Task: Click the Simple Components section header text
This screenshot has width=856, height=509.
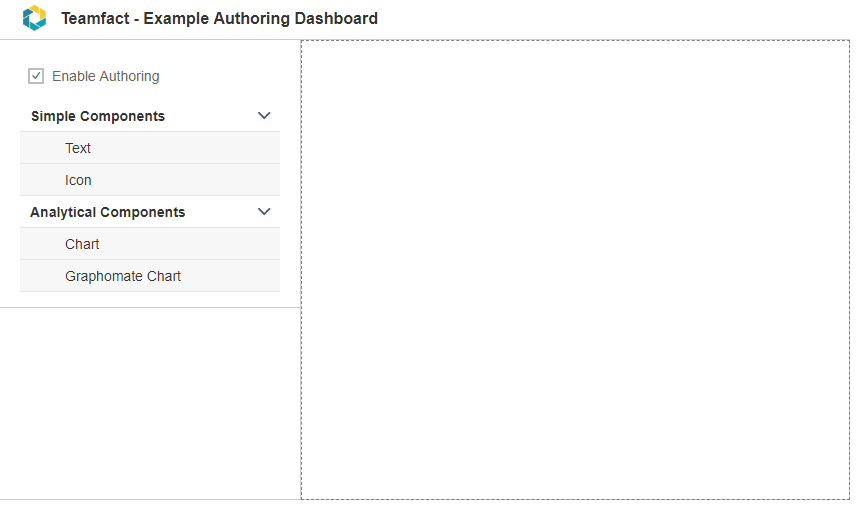Action: (98, 116)
